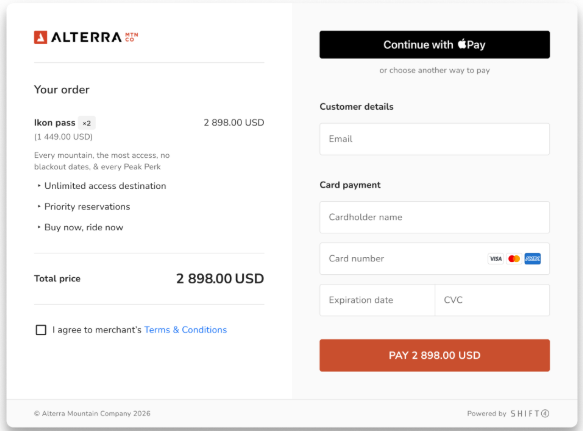Viewport: 583px width, 431px height.
Task: Click the Shift4 logo in footer
Action: coord(530,414)
